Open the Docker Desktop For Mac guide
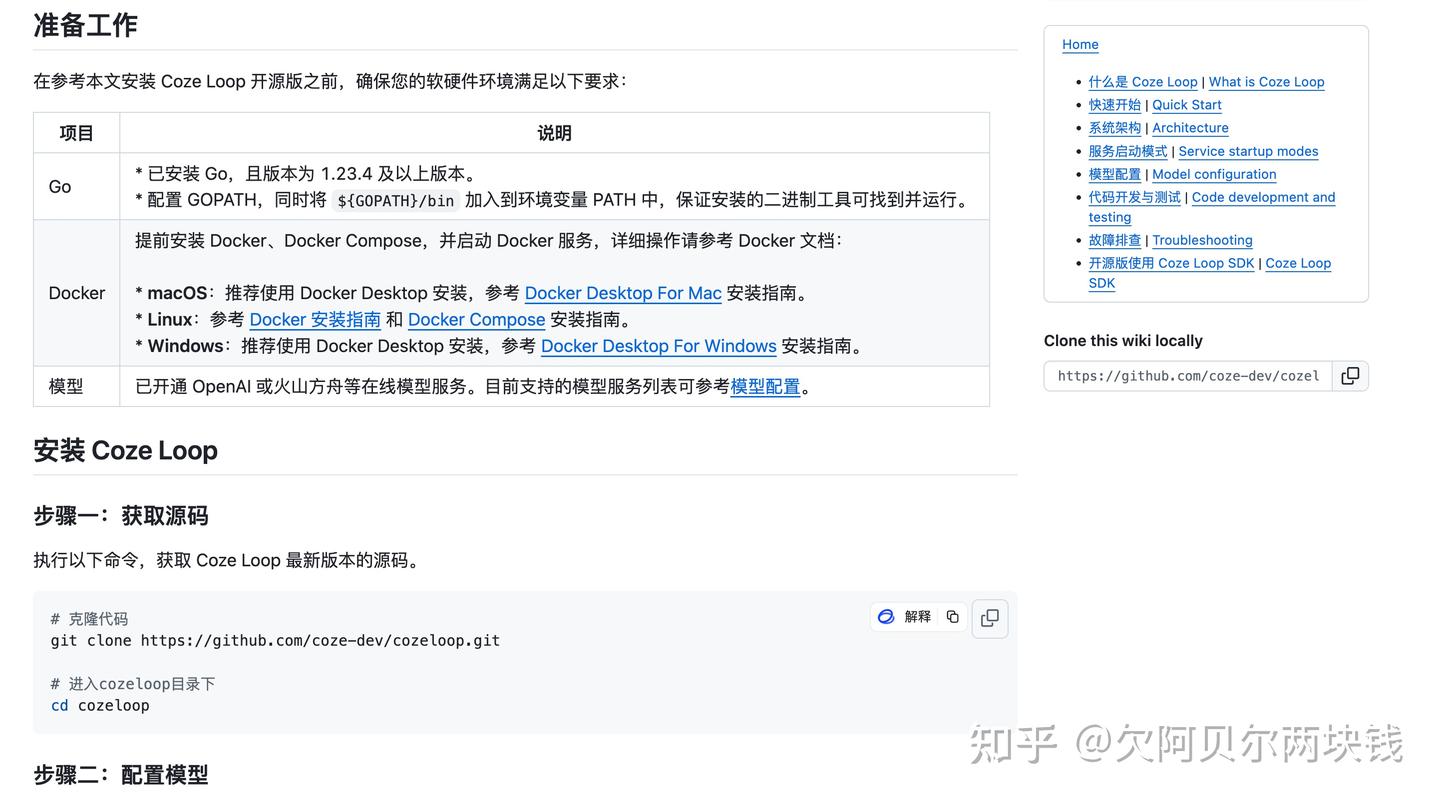Viewport: 1440px width, 802px height. point(623,293)
